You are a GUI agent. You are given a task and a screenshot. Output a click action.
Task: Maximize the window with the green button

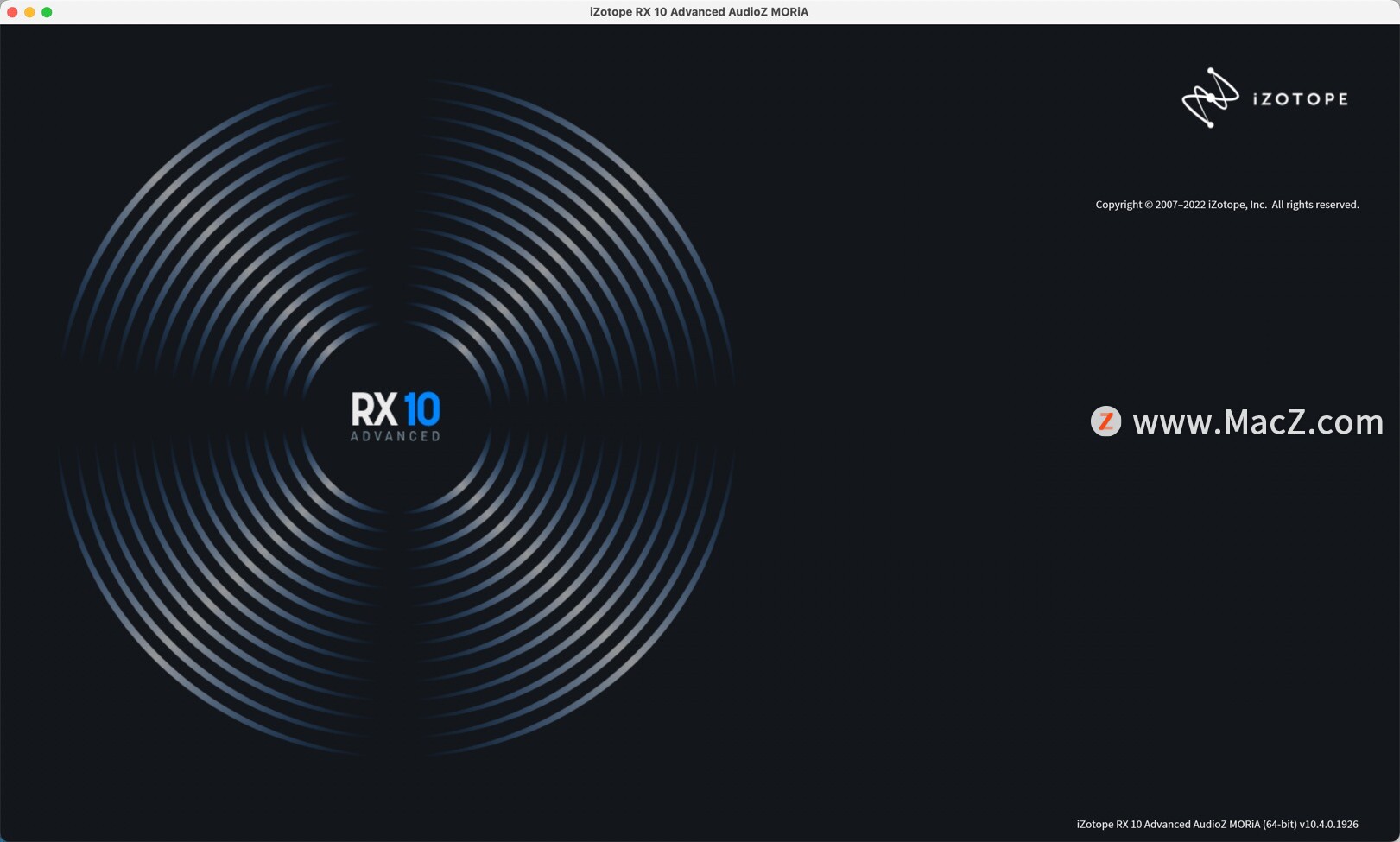(x=47, y=12)
